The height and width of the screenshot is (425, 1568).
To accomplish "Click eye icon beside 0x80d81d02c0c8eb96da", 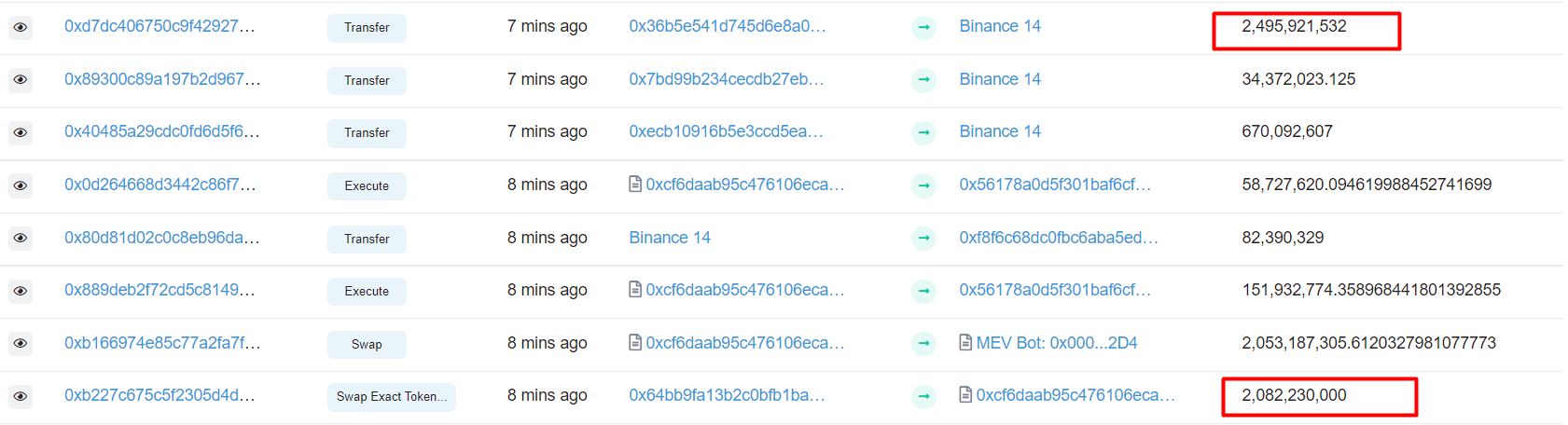I will (x=20, y=239).
